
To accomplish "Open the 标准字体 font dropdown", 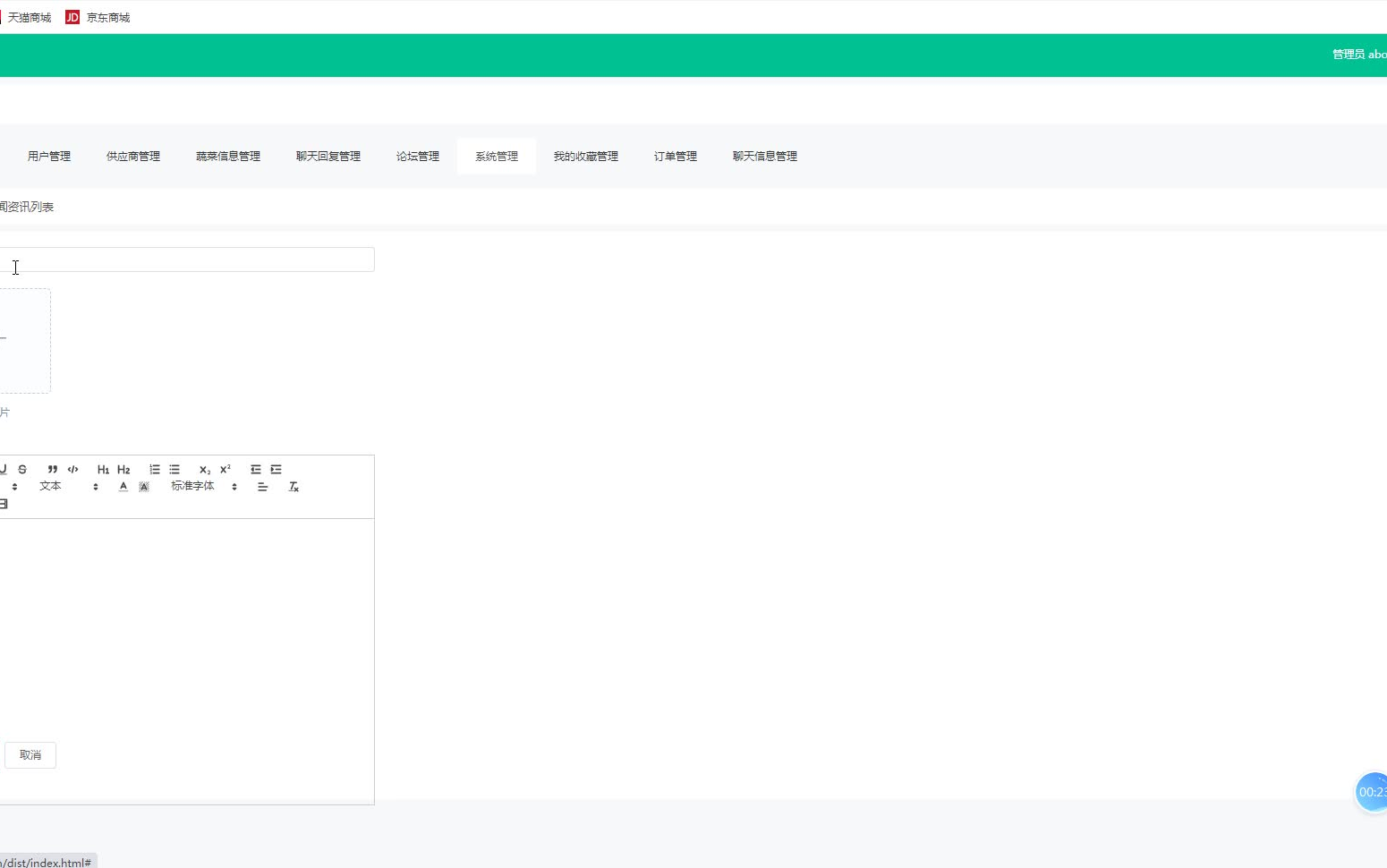I will point(204,487).
